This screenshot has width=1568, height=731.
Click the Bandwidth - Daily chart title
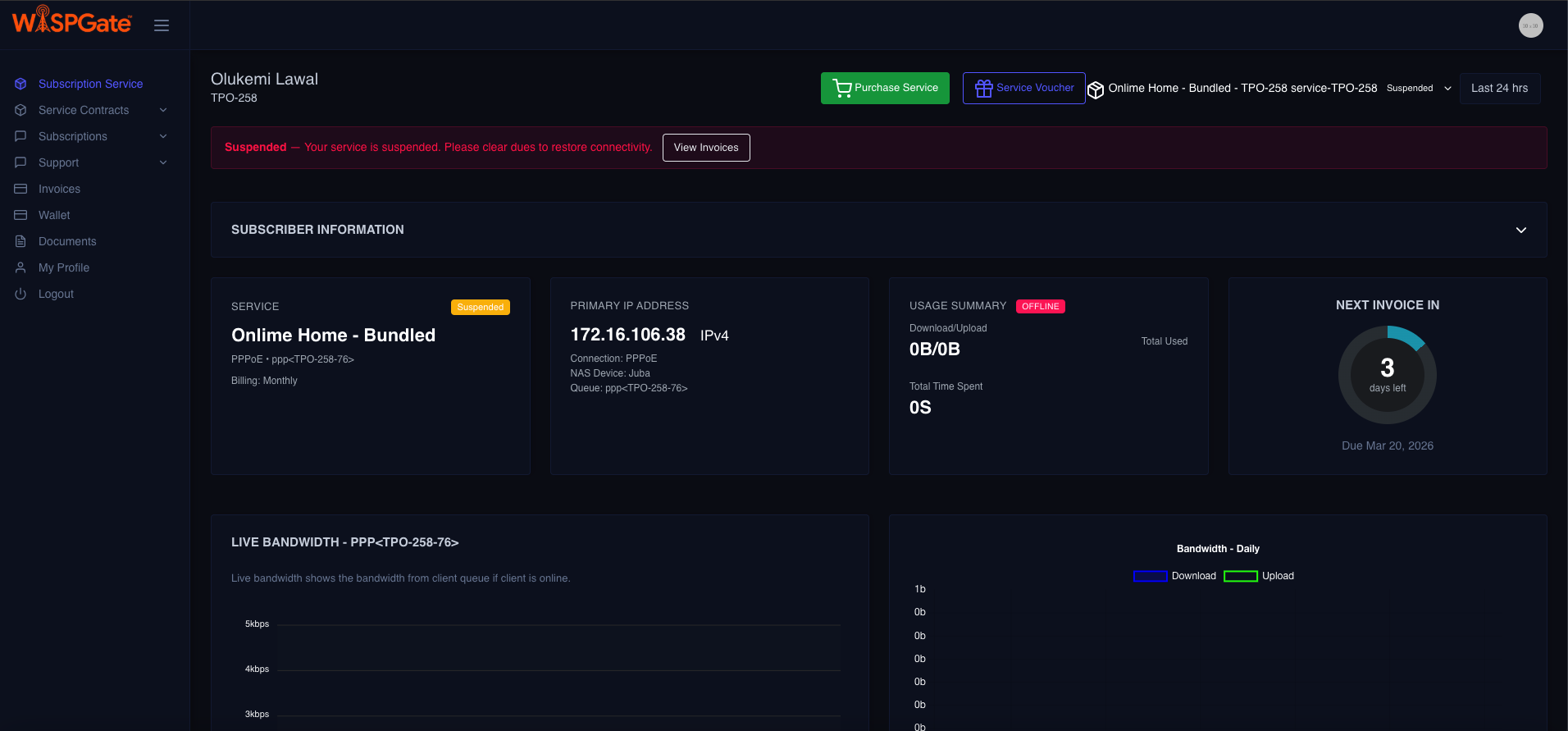[x=1218, y=549]
